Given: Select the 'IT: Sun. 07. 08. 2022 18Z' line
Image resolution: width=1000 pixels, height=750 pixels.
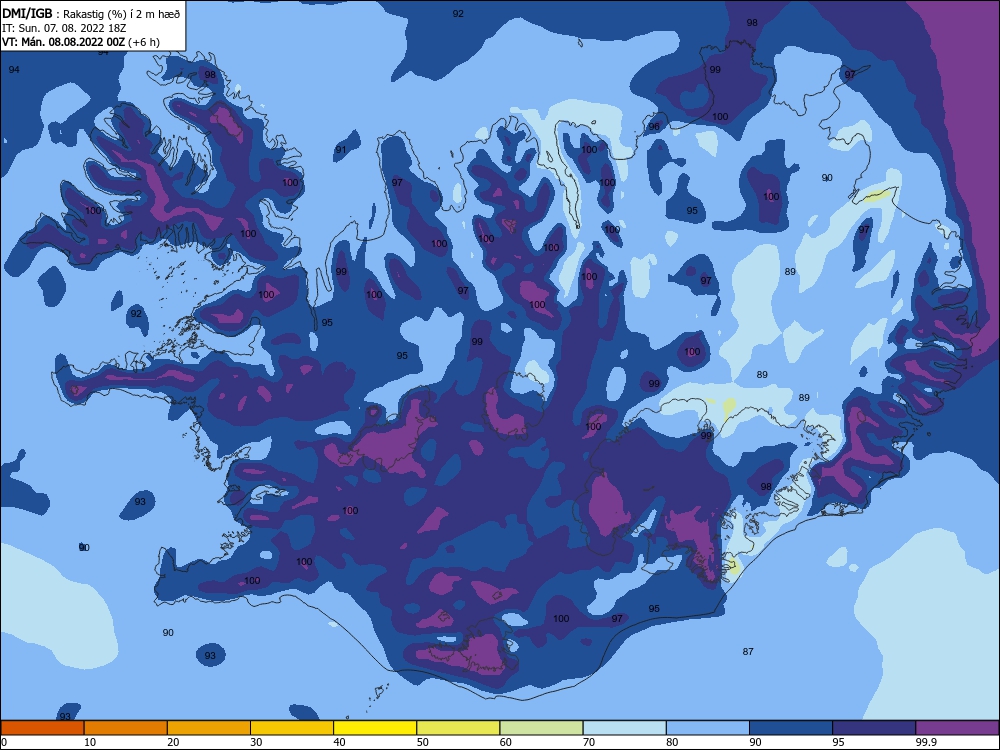Looking at the screenshot, I should point(64,28).
